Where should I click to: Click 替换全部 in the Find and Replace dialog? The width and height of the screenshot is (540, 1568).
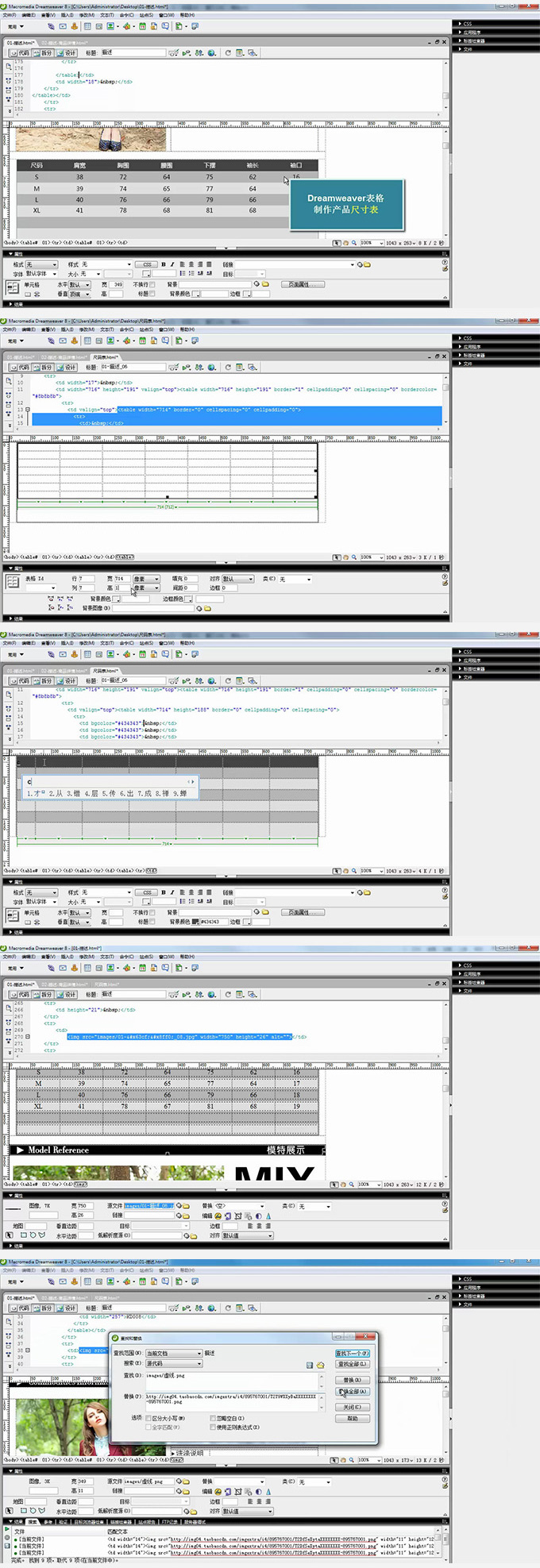pos(353,1391)
